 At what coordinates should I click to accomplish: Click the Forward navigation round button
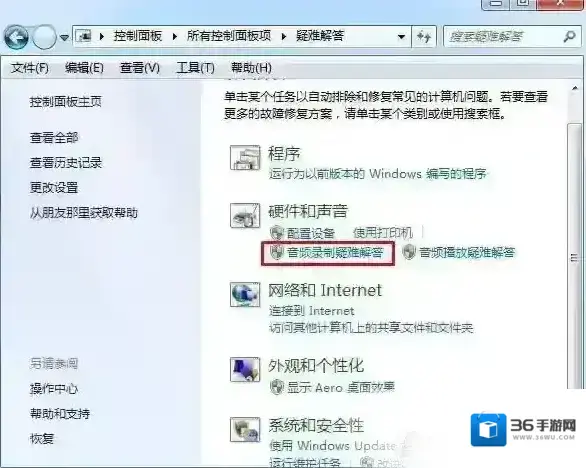[x=44, y=37]
